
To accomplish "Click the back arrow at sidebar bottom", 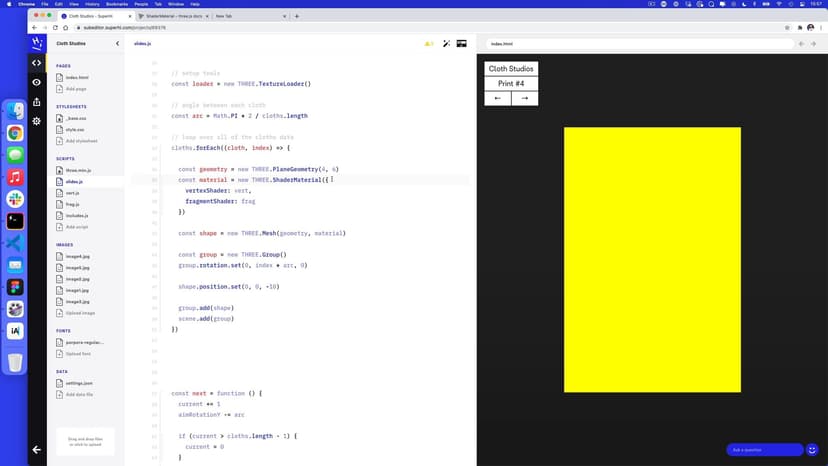I will pos(37,450).
